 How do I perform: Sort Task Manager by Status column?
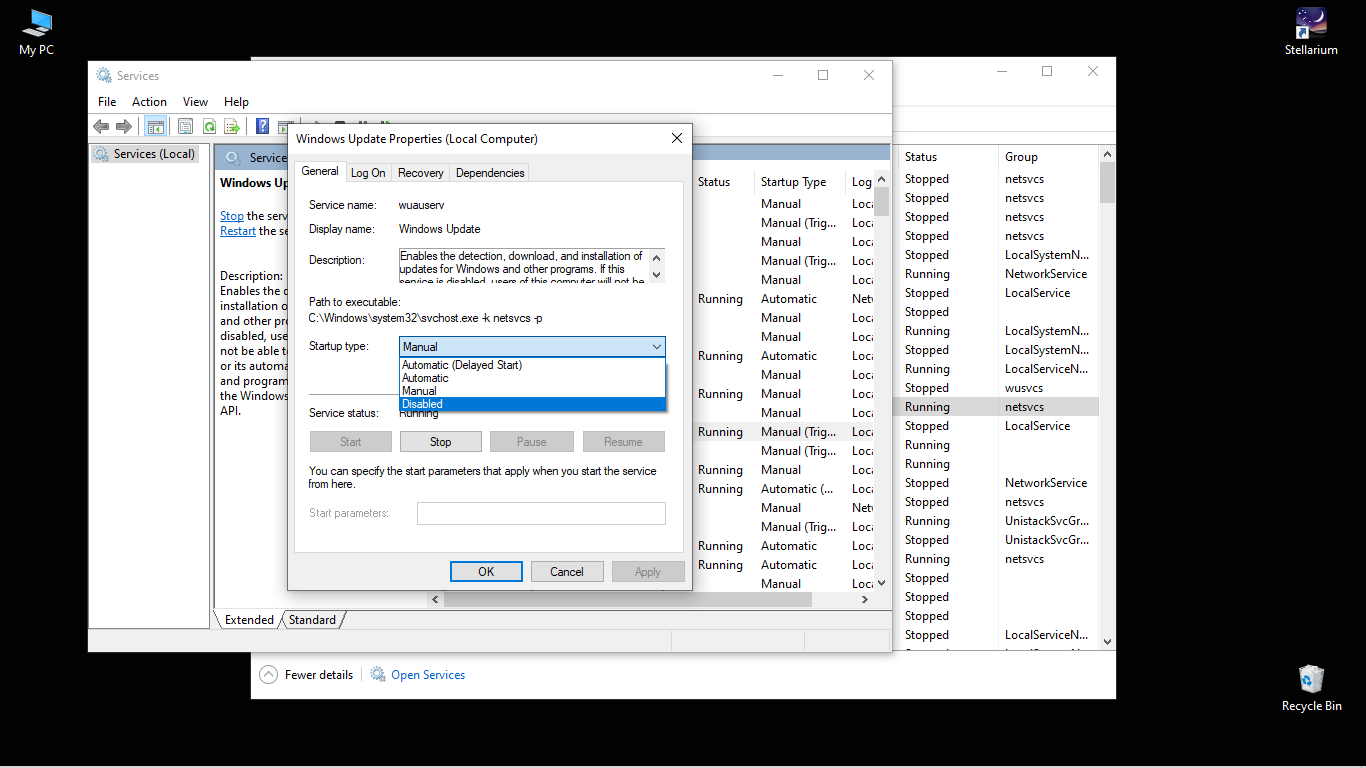(947, 157)
